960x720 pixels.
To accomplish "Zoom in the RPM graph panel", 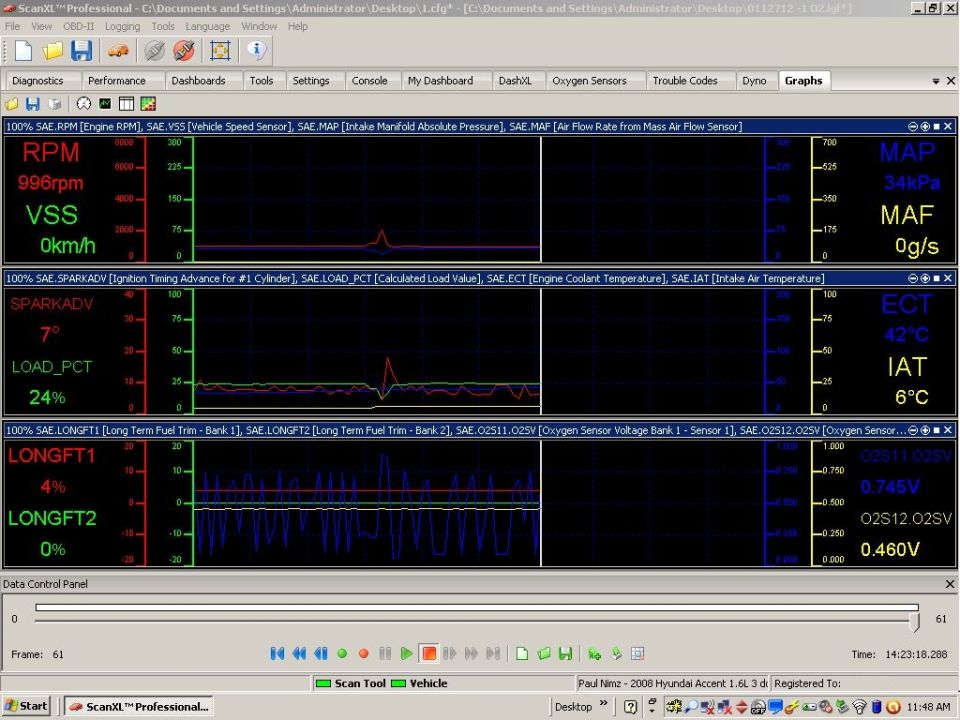I will 925,126.
